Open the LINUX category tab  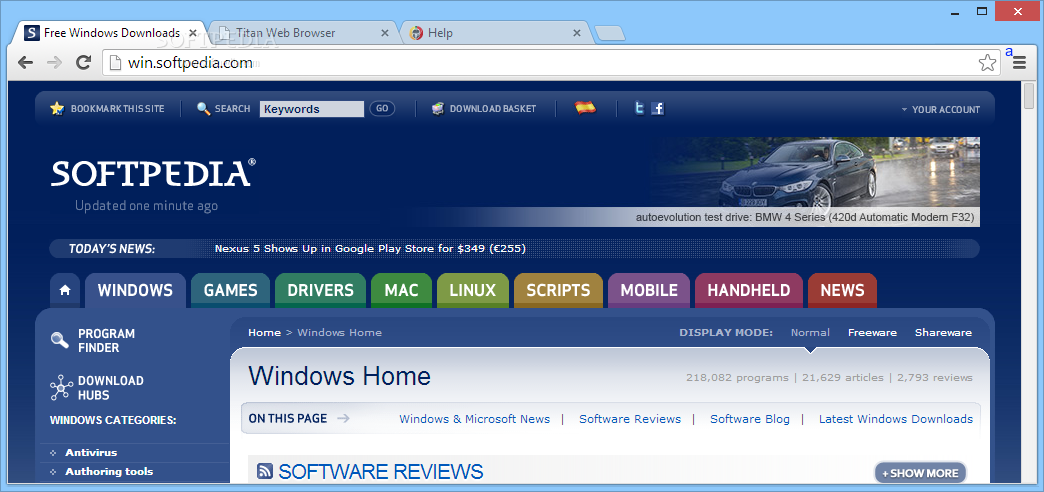click(473, 290)
